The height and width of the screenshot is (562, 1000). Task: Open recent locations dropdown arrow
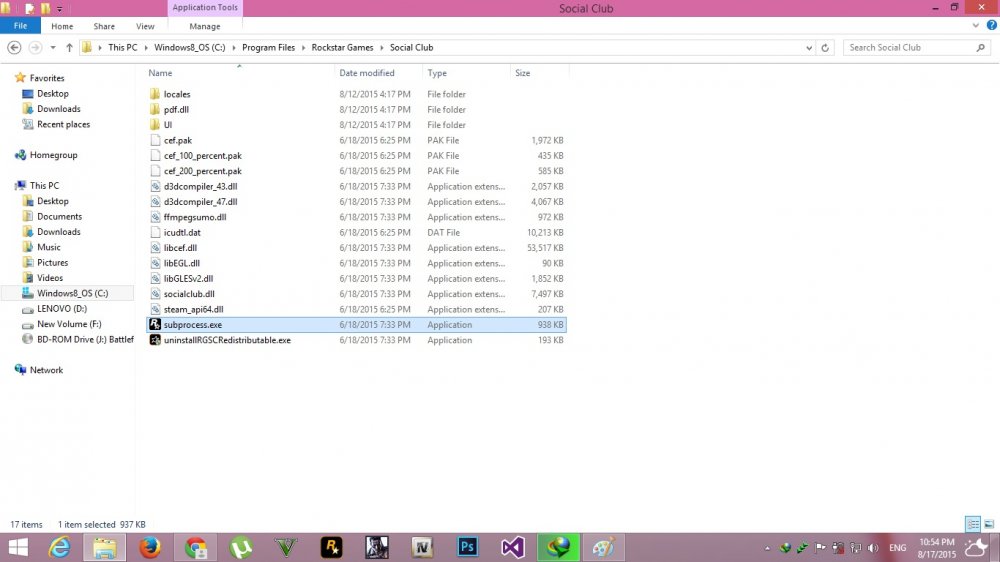point(53,47)
